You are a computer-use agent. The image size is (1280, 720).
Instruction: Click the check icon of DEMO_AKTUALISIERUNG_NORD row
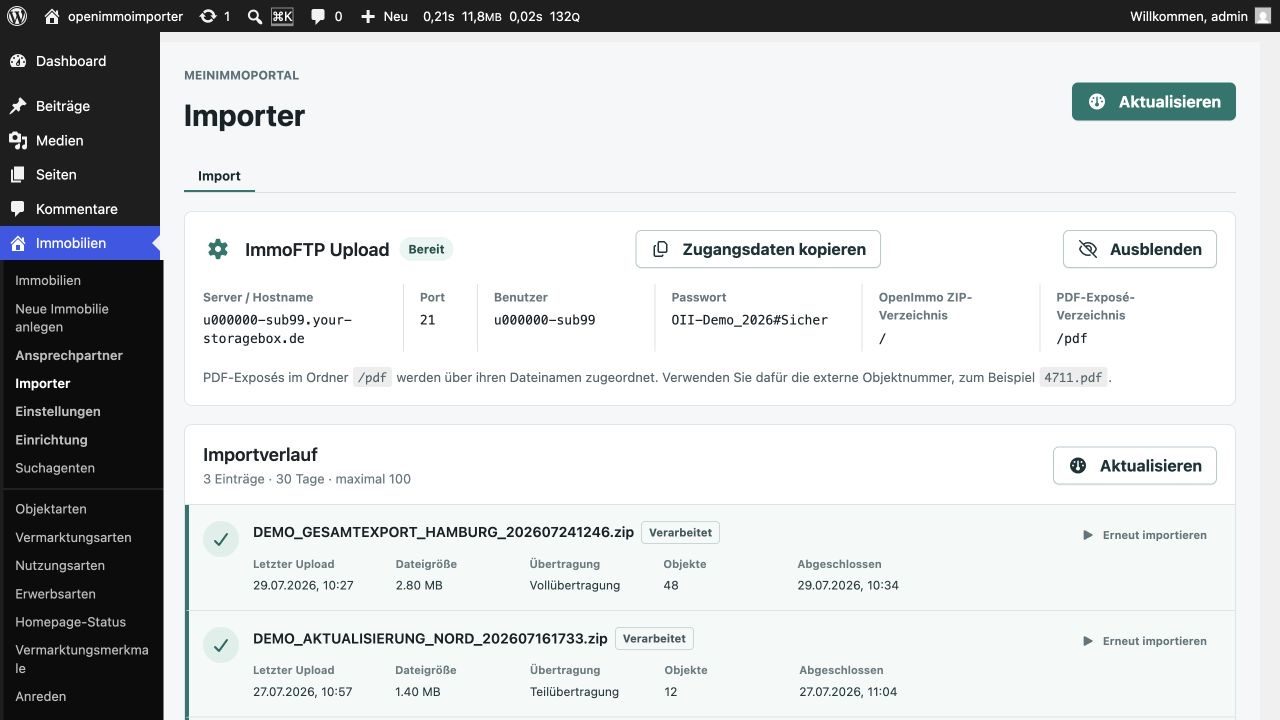pos(221,646)
